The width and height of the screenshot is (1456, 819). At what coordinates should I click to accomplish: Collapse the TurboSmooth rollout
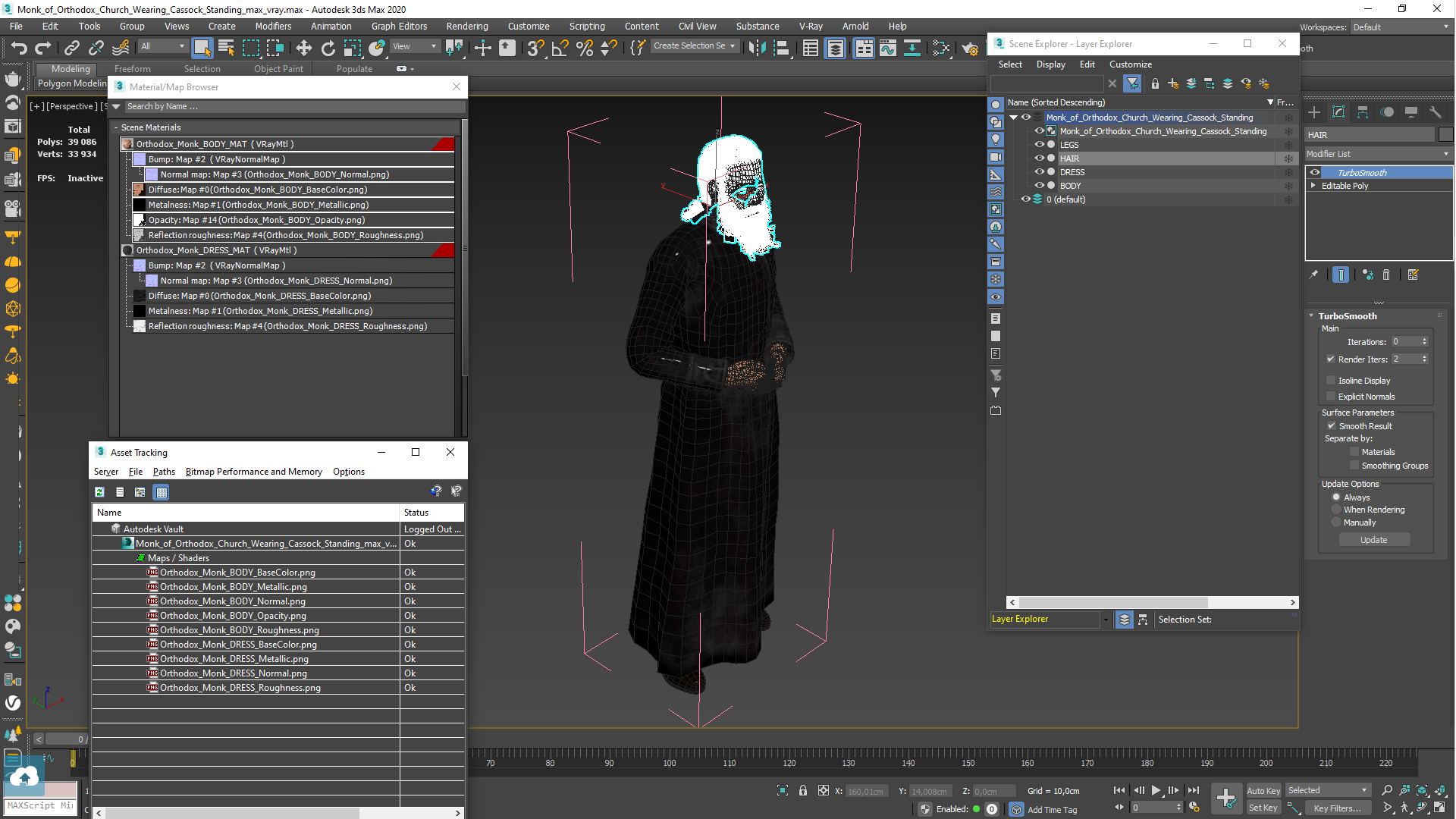[1311, 316]
